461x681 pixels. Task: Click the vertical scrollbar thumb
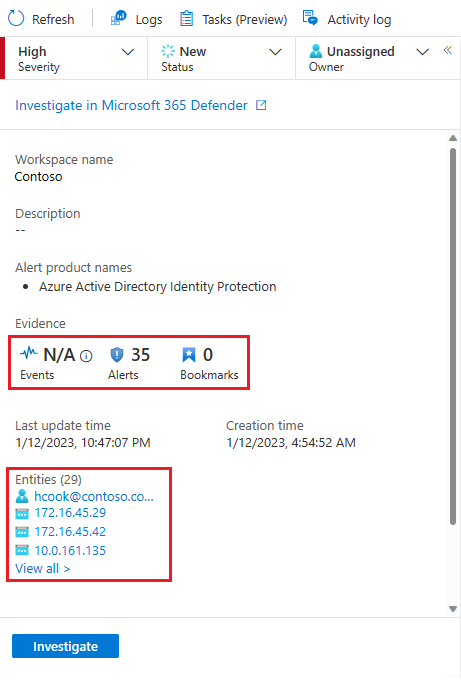453,337
